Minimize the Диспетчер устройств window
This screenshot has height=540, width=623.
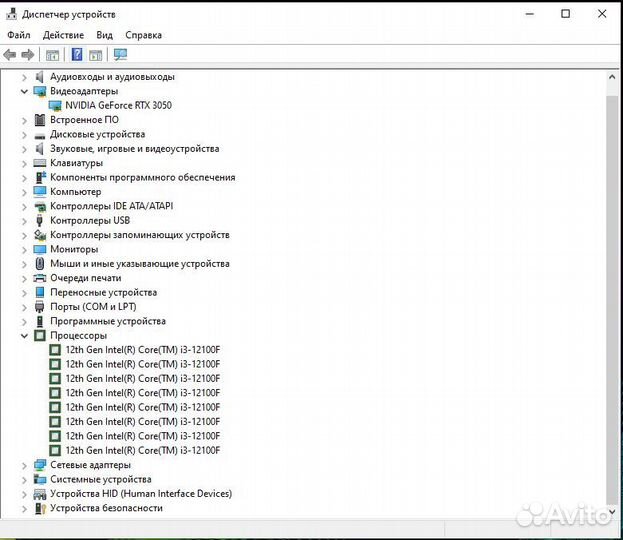(530, 14)
